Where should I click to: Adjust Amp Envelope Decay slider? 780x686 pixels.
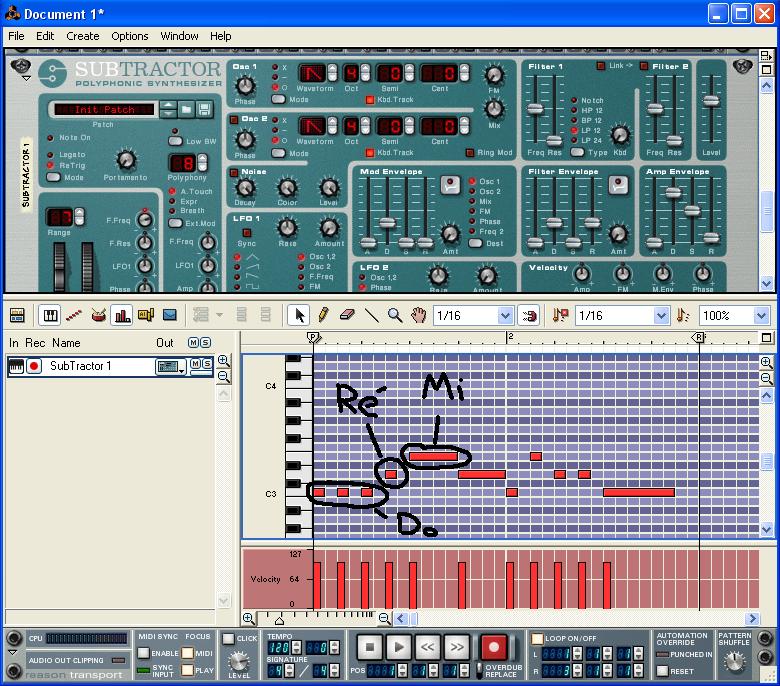coord(673,192)
